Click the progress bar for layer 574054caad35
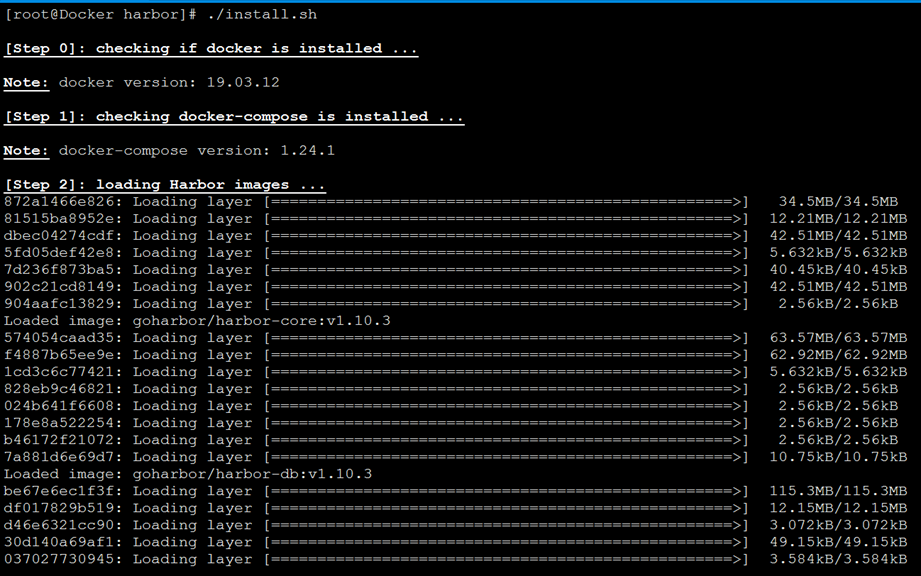The height and width of the screenshot is (576, 921). click(506, 338)
